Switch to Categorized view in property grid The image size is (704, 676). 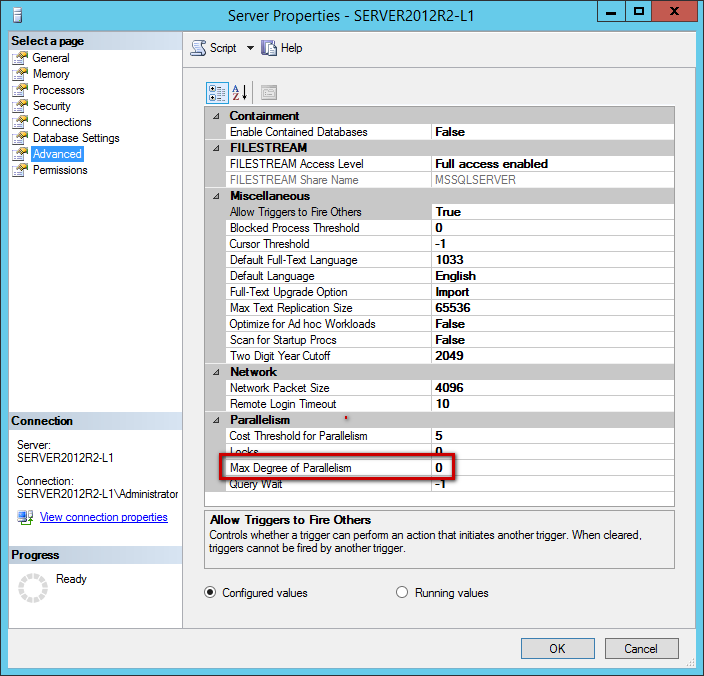pos(217,93)
